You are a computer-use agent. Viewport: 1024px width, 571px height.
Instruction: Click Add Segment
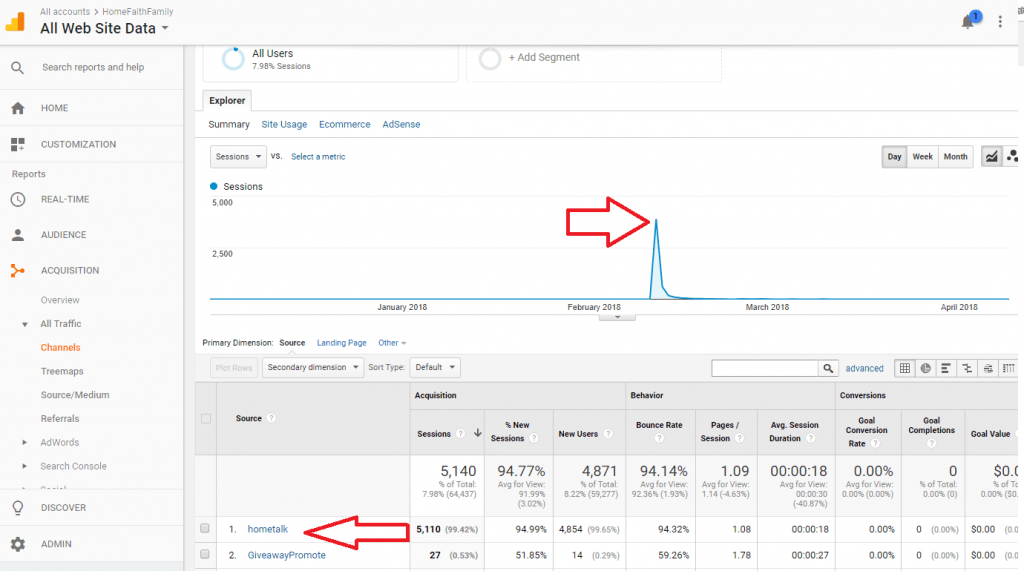click(544, 57)
